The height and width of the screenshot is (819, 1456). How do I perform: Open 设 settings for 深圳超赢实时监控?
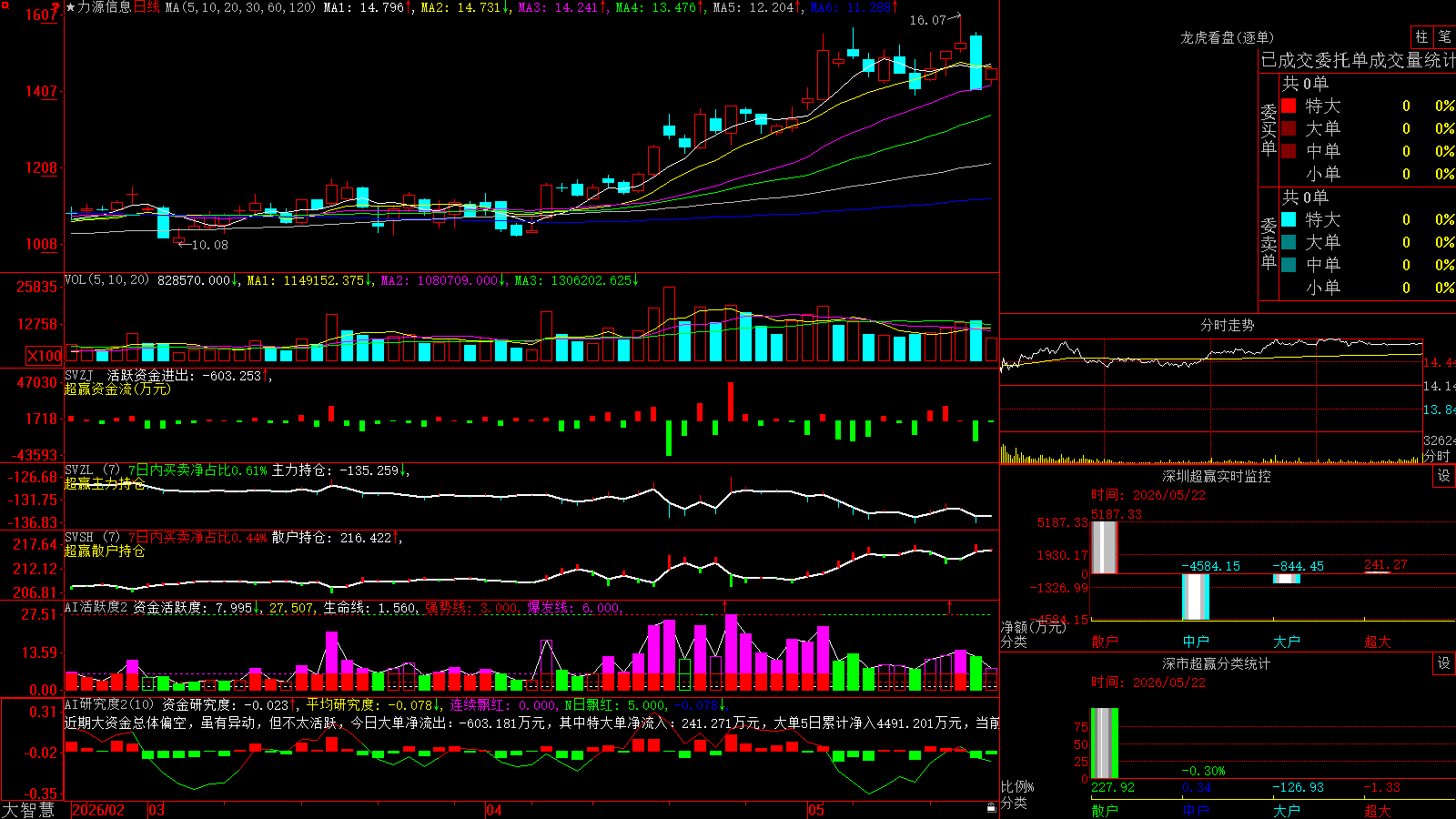click(x=1444, y=476)
